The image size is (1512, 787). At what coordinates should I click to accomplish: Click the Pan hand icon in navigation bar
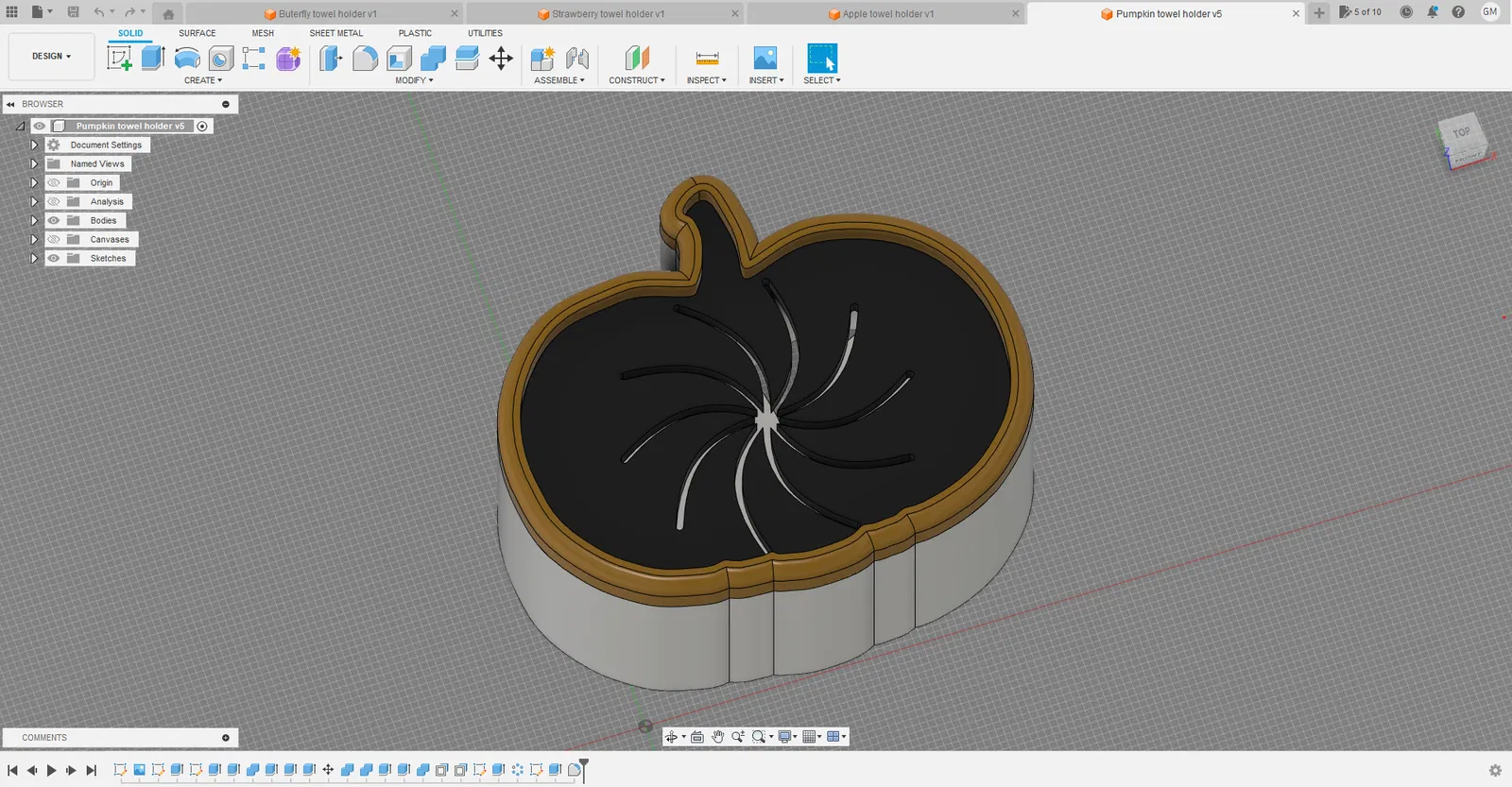pos(718,737)
